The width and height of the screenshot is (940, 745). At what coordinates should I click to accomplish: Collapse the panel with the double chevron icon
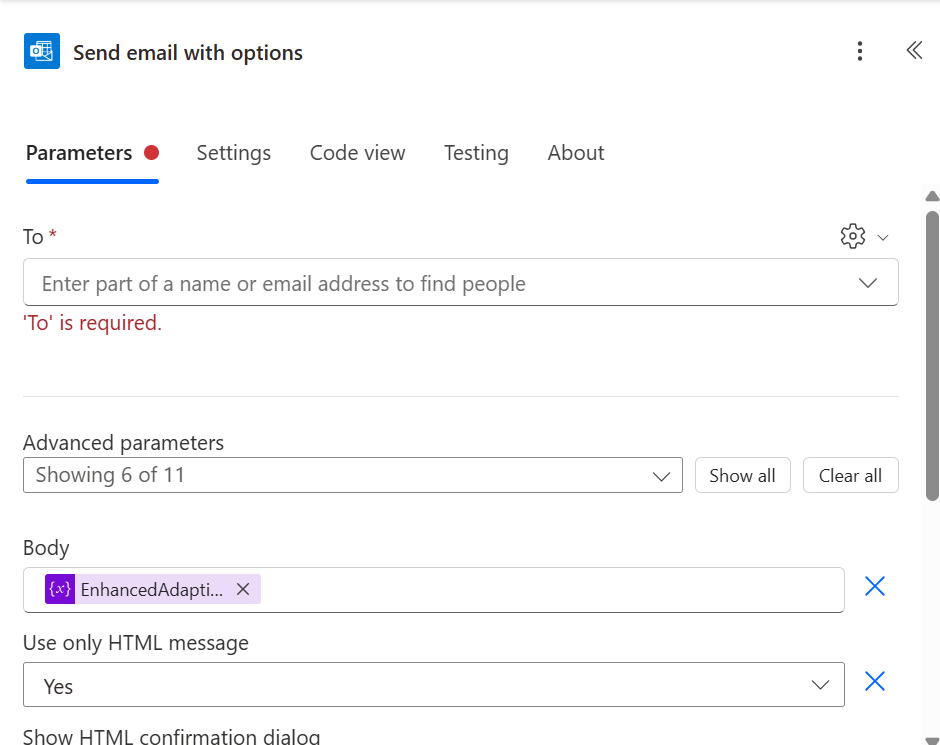coord(914,50)
